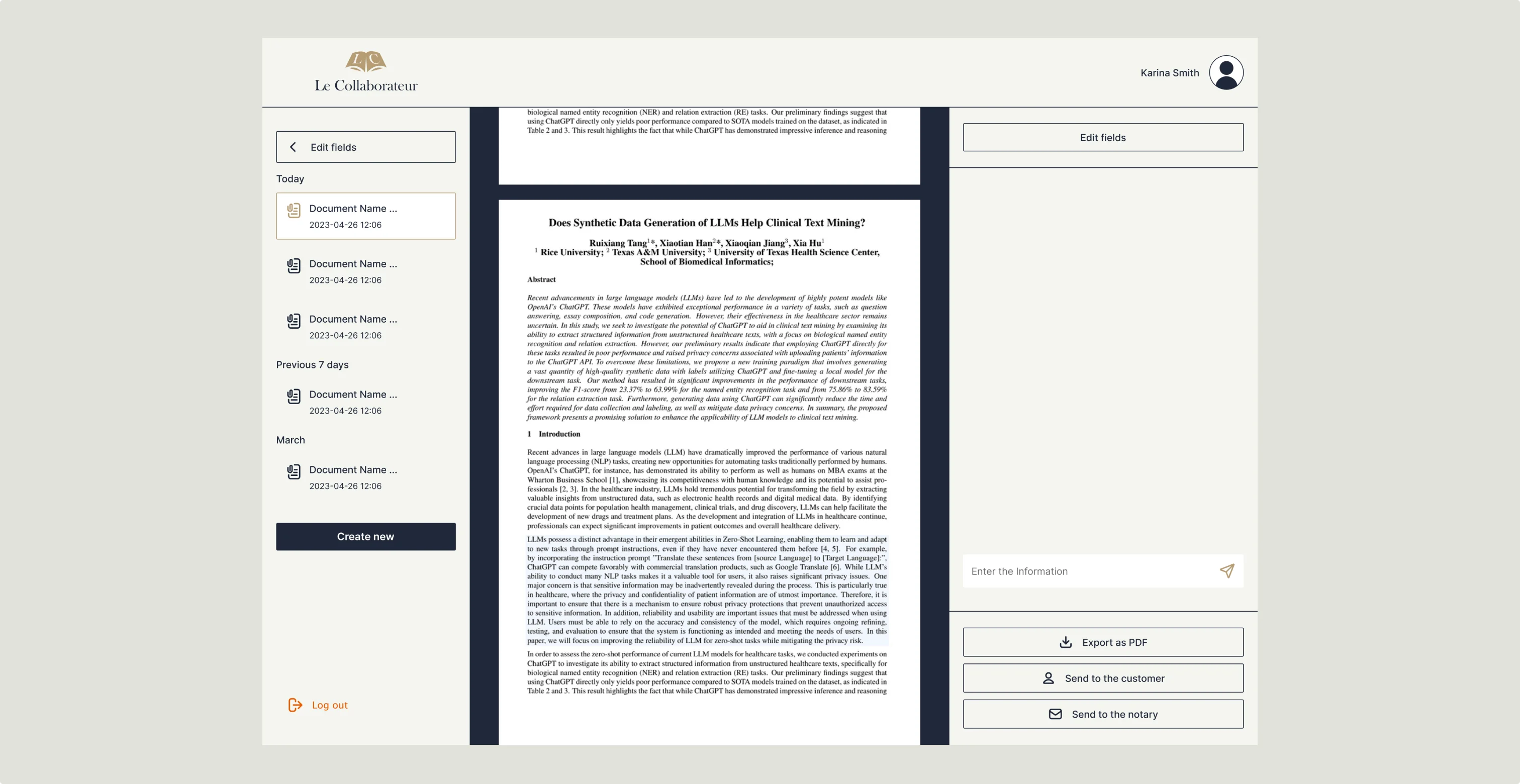Viewport: 1520px width, 784px height.
Task: Focus the Enter the Information field
Action: (x=1086, y=571)
